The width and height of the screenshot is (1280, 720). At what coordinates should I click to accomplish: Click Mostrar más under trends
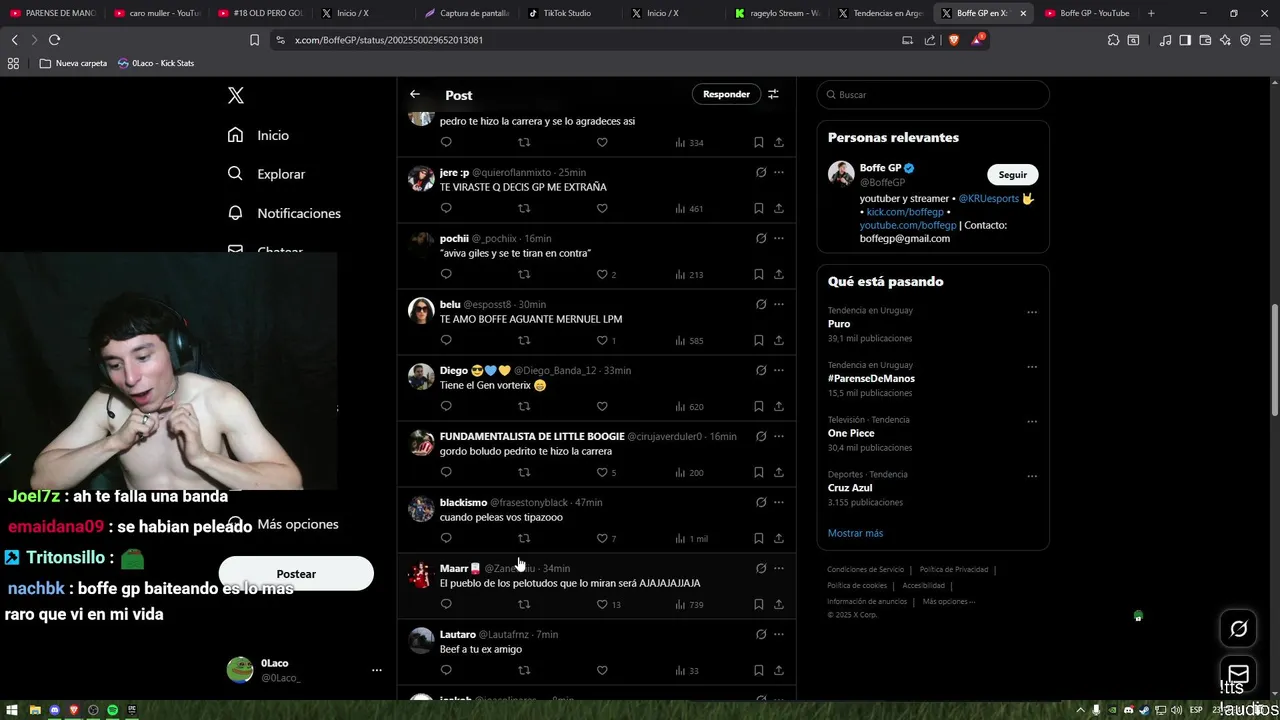855,533
